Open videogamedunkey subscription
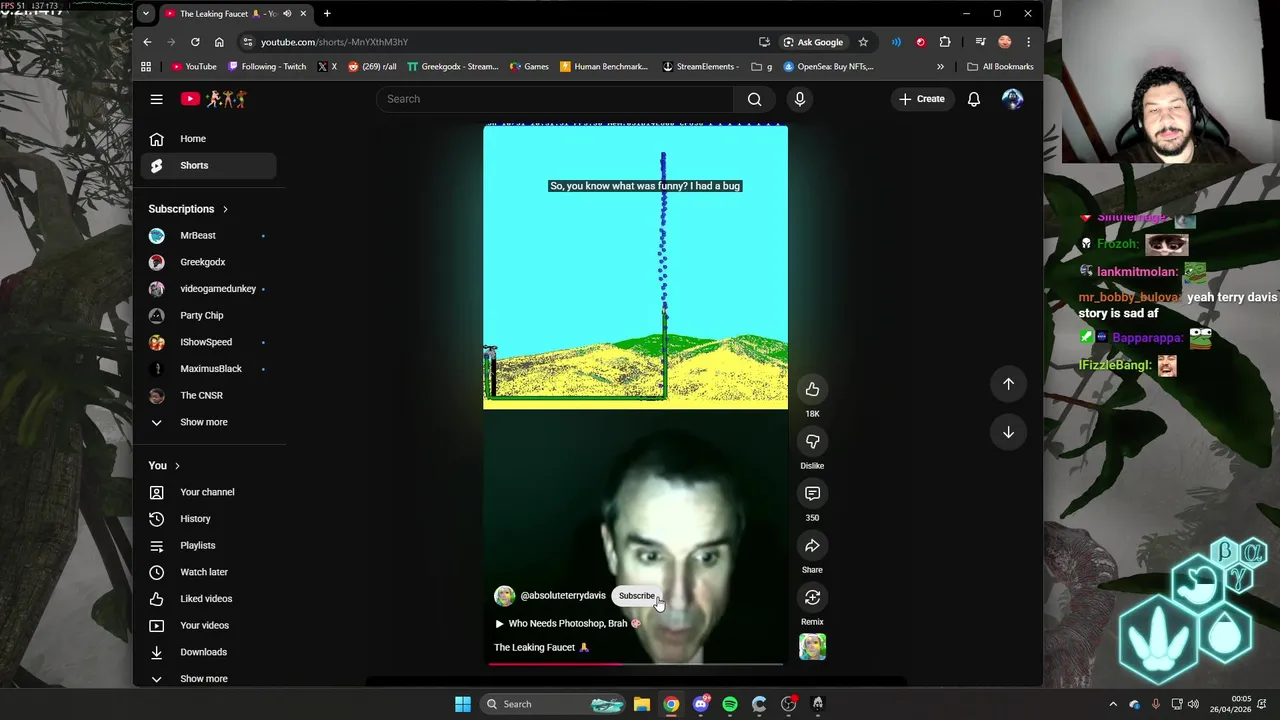Screen dimensions: 1280x720 (x=207, y=289)
